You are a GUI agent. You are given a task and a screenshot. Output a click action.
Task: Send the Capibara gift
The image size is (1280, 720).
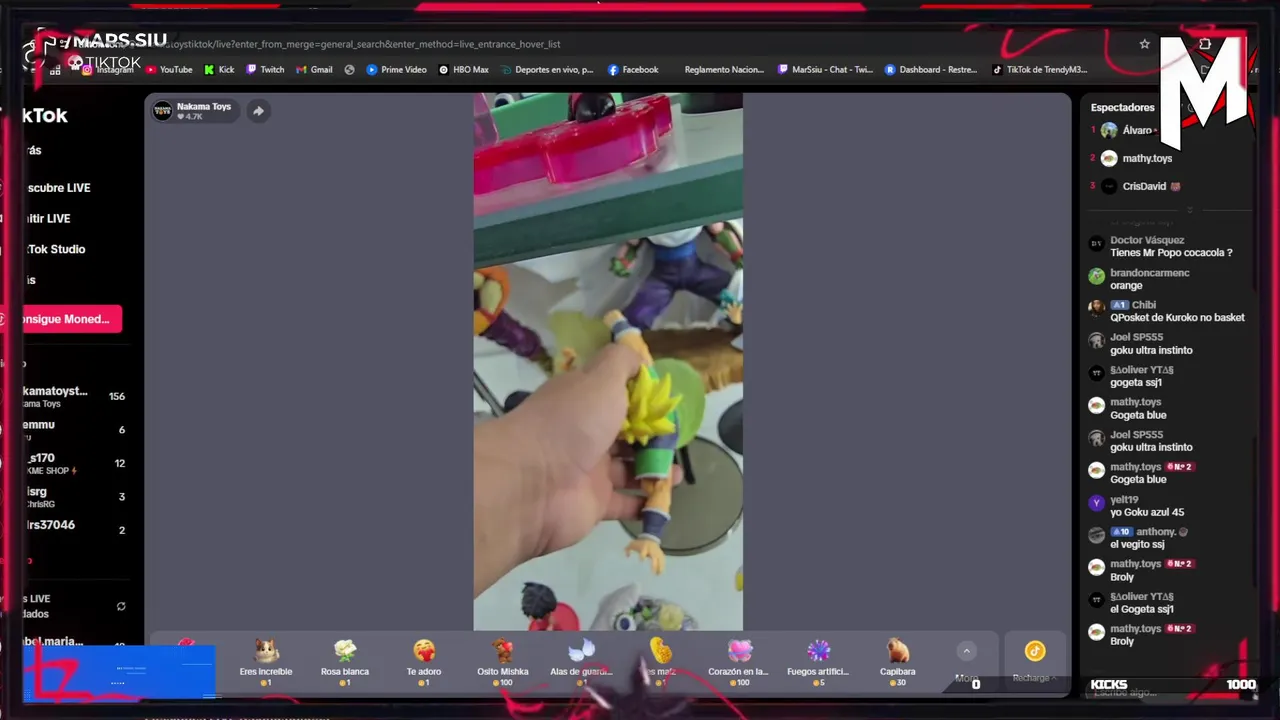897,662
